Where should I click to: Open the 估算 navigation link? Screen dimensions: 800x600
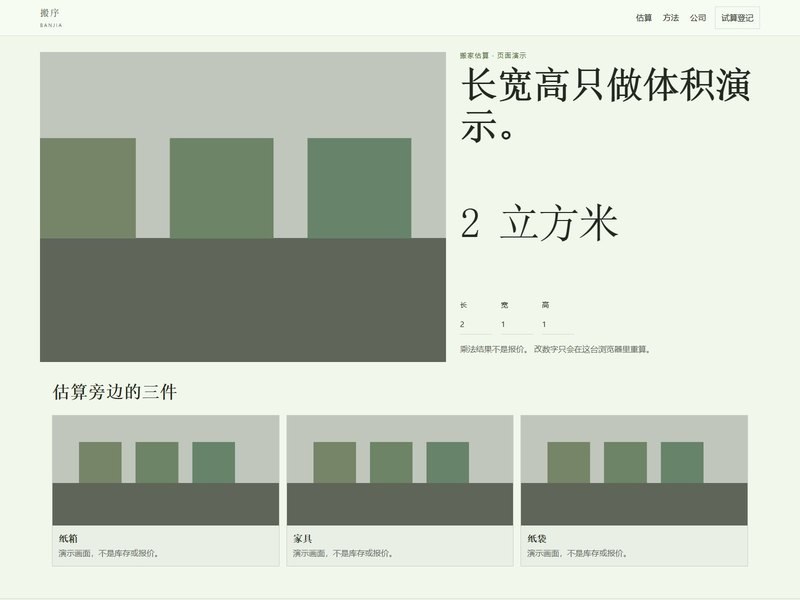point(643,18)
